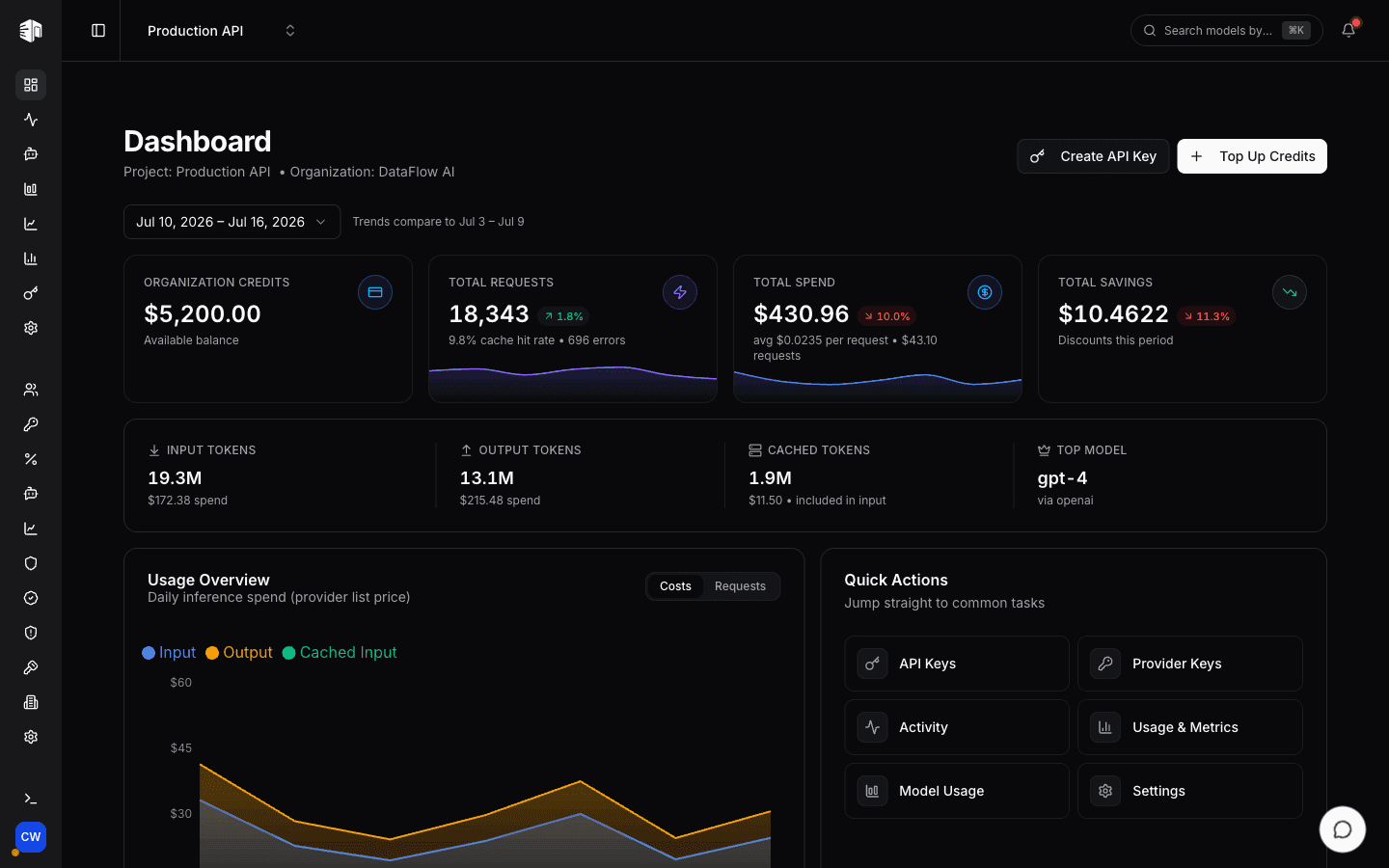This screenshot has height=868, width=1389.
Task: Click the app logo in top-left corner
Action: 31,31
